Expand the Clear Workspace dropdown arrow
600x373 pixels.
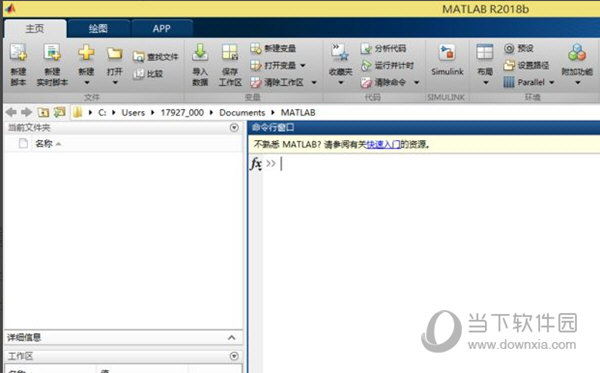tap(314, 82)
